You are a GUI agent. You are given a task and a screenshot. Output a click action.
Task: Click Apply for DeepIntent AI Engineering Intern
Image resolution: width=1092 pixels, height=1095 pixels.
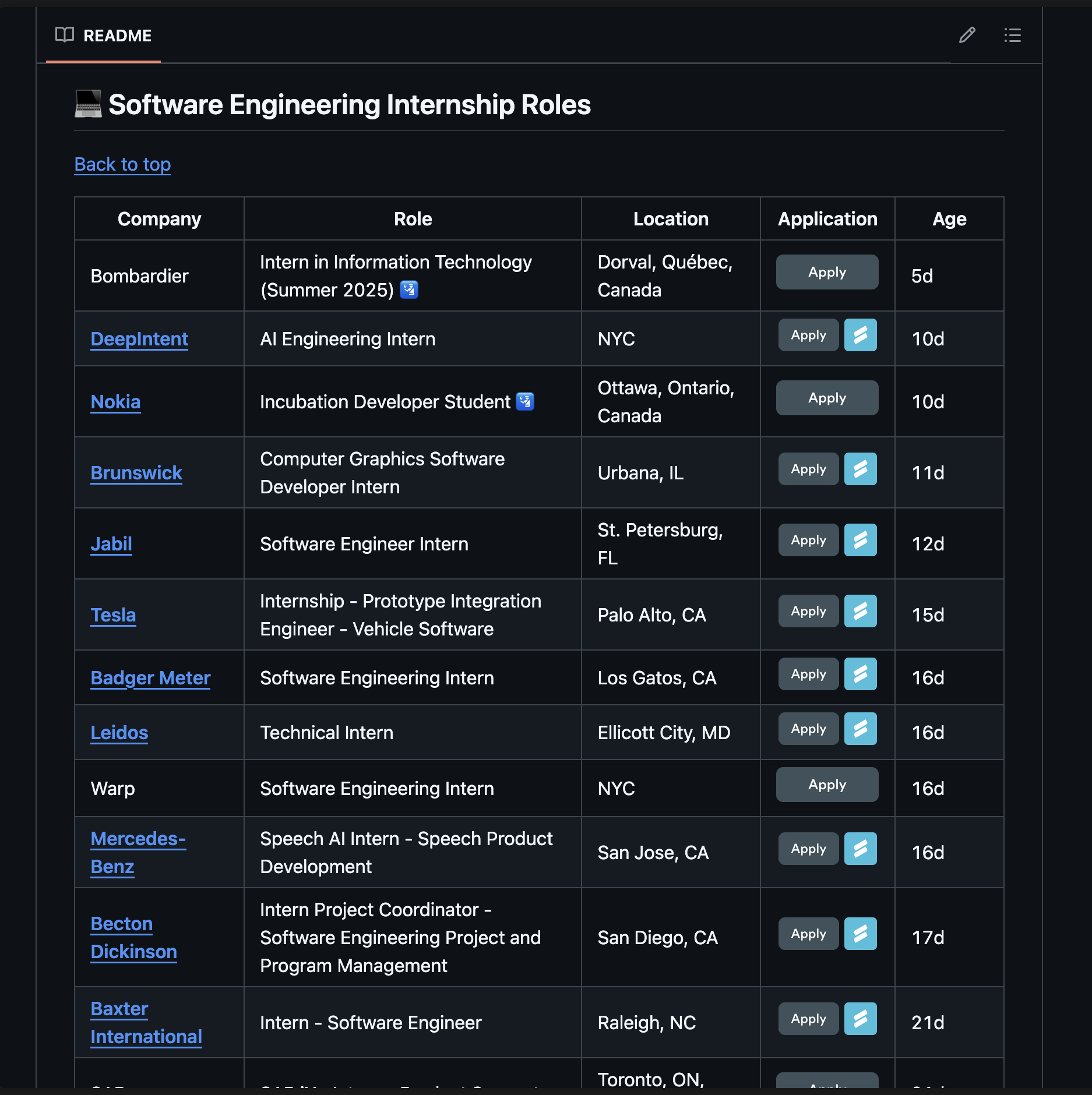point(808,335)
